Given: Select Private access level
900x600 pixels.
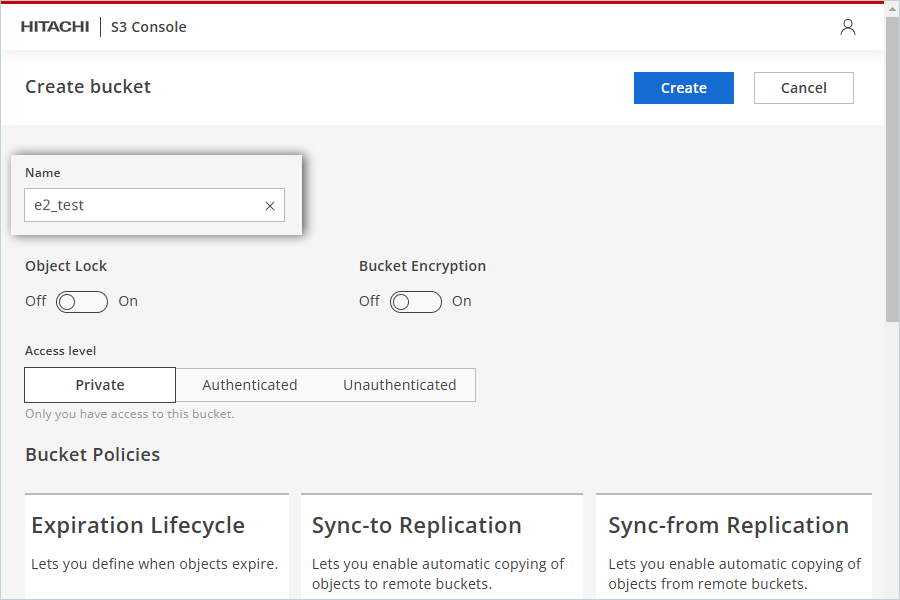Looking at the screenshot, I should [x=100, y=385].
